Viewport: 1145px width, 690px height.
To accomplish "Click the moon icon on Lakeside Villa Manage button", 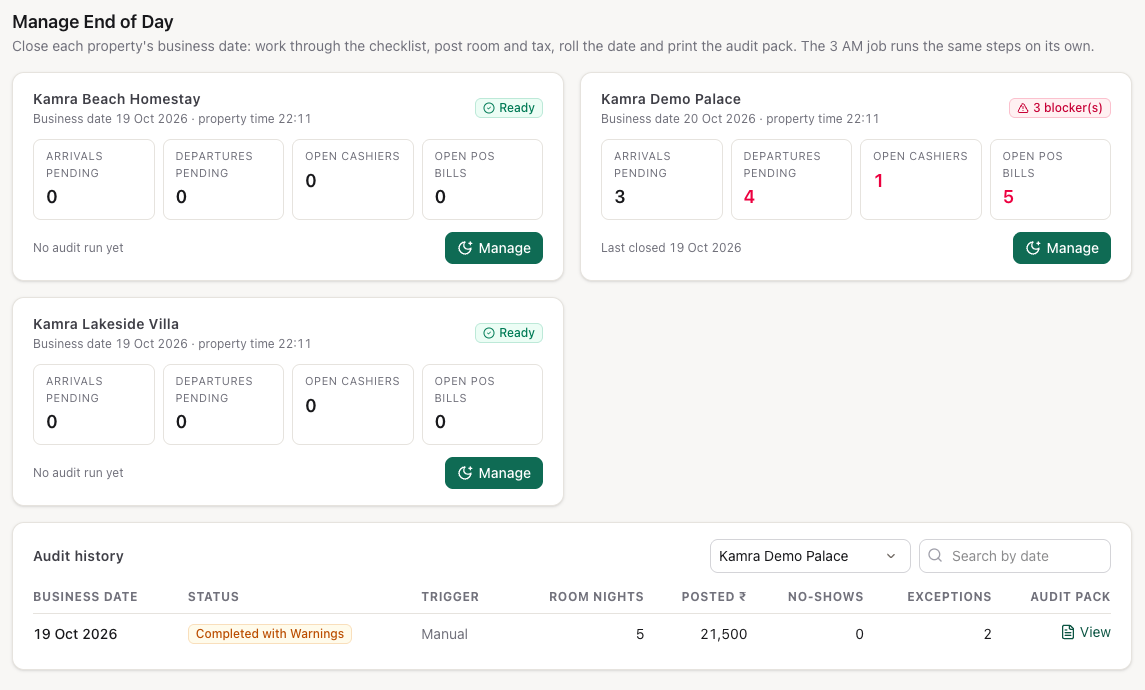I will point(465,473).
